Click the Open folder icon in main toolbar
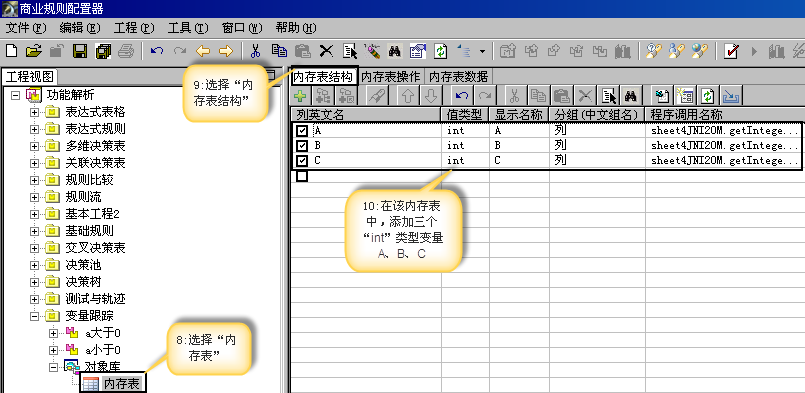 pos(33,51)
